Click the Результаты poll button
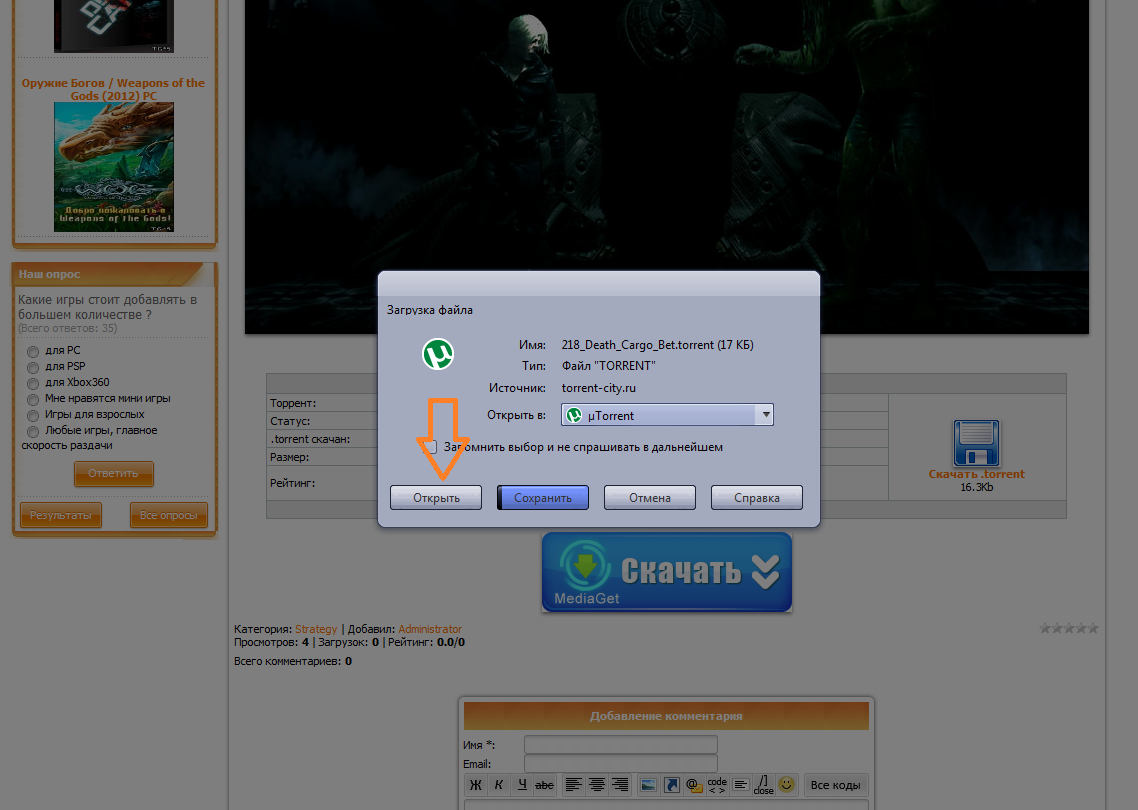The image size is (1138, 810). [61, 515]
